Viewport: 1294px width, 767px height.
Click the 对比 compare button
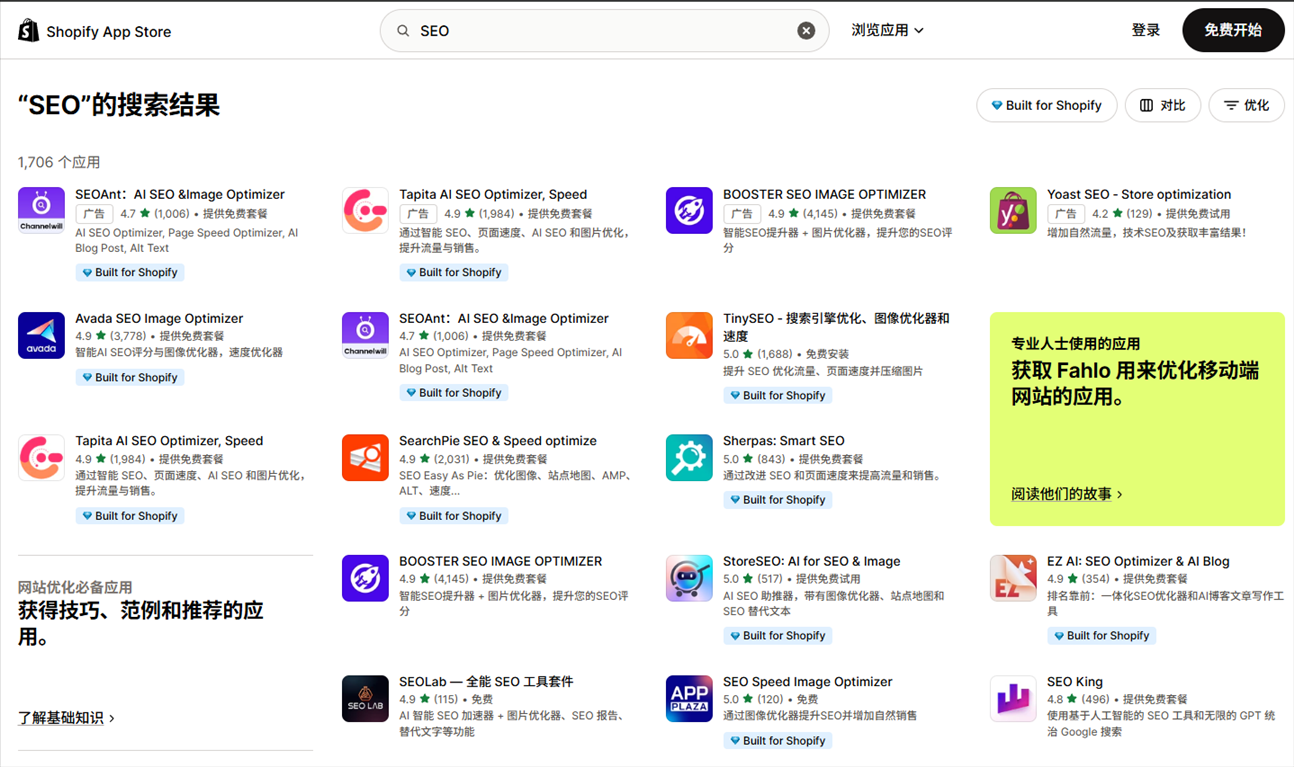pos(1163,105)
